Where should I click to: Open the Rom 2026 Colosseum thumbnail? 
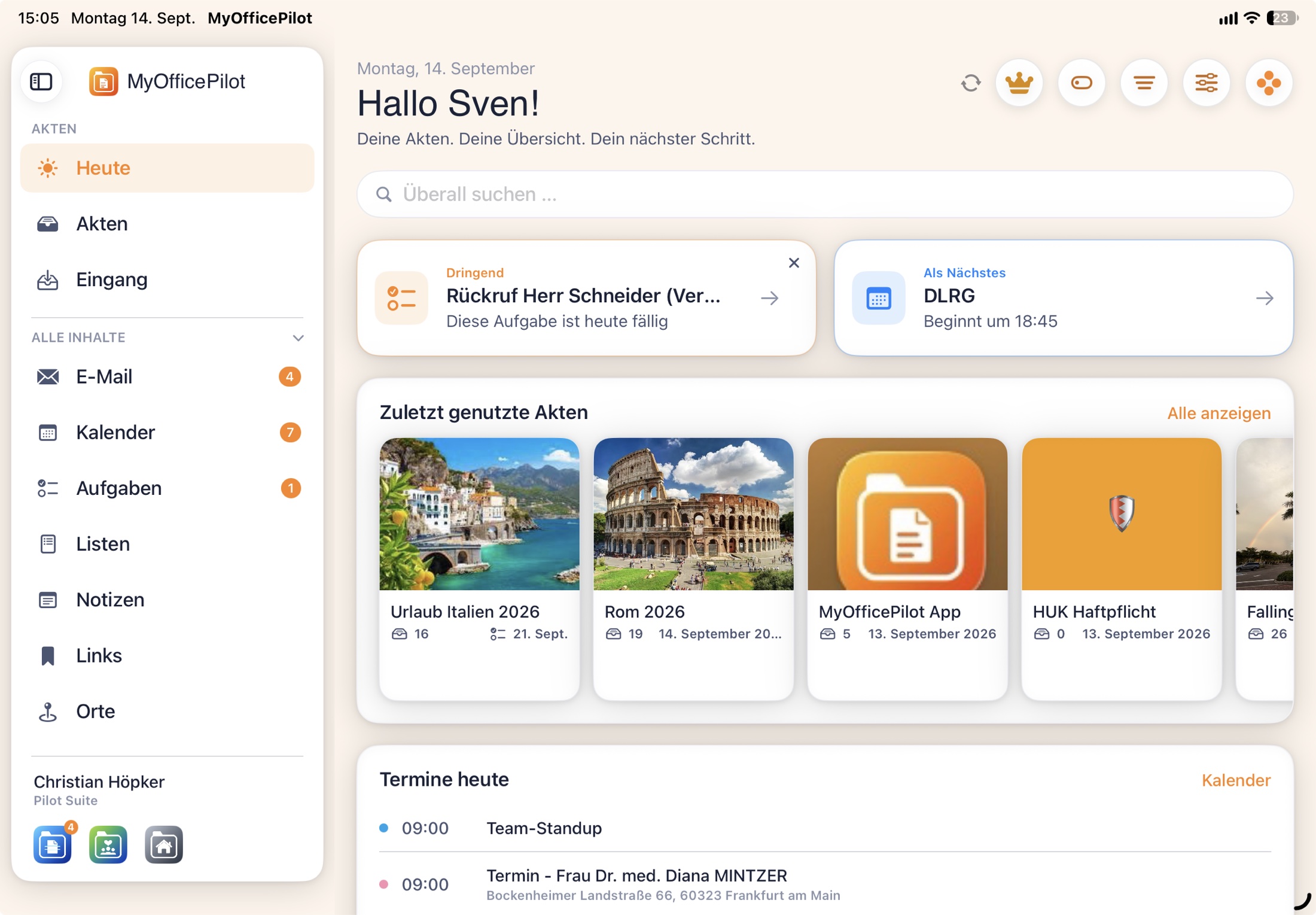694,514
